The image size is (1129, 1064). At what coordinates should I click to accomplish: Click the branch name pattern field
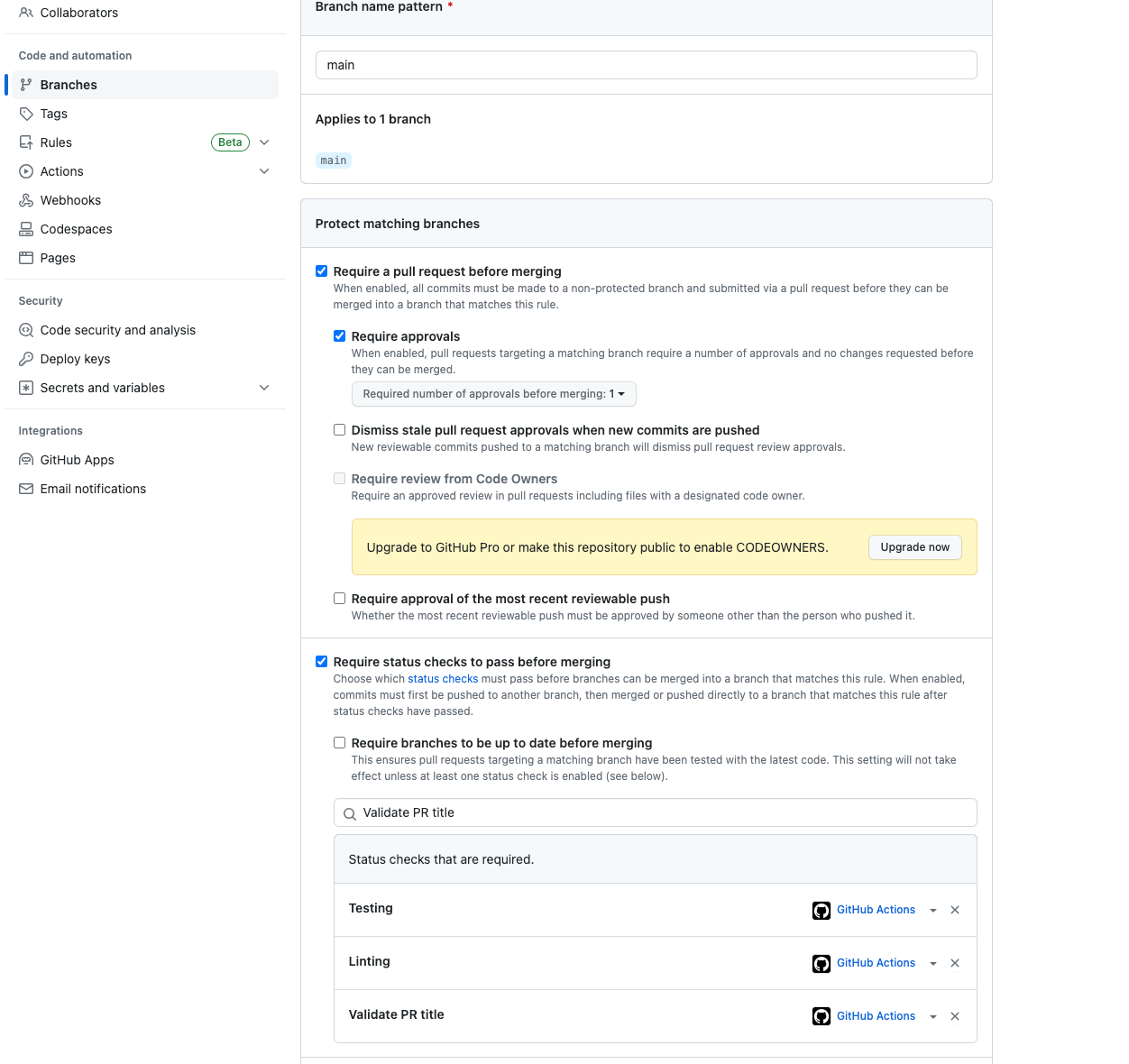(x=646, y=65)
